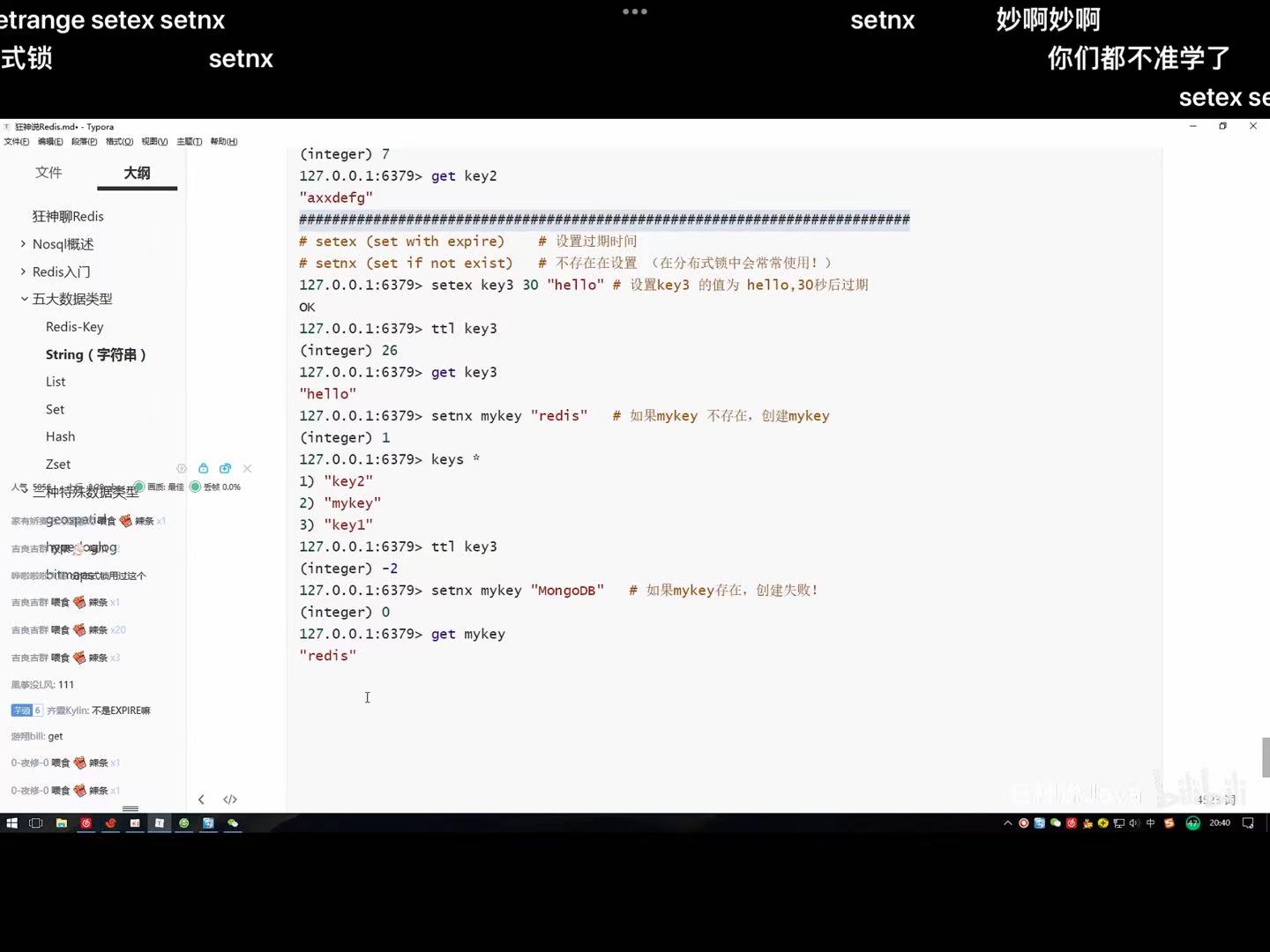The image size is (1270, 952).
Task: Jump to Redis-Key outline entry
Action: pyautogui.click(x=75, y=326)
